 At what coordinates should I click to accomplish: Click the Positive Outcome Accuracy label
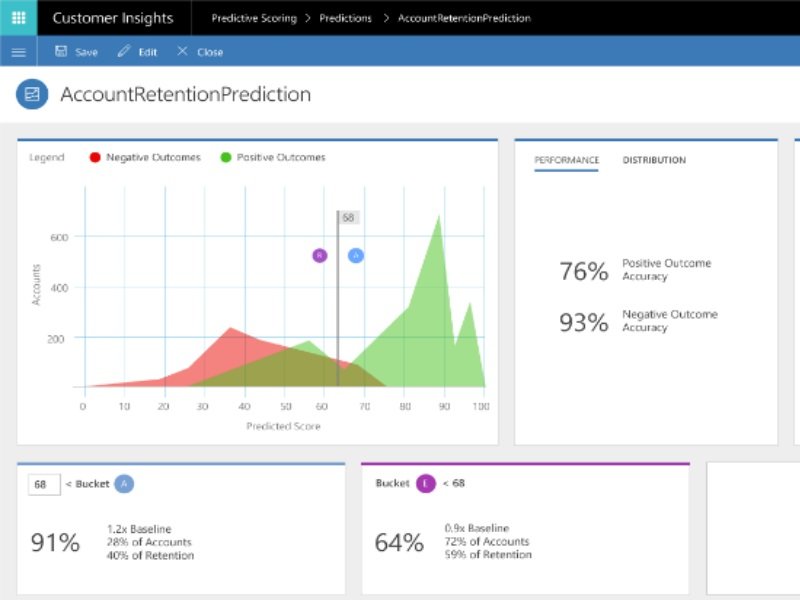(x=666, y=269)
